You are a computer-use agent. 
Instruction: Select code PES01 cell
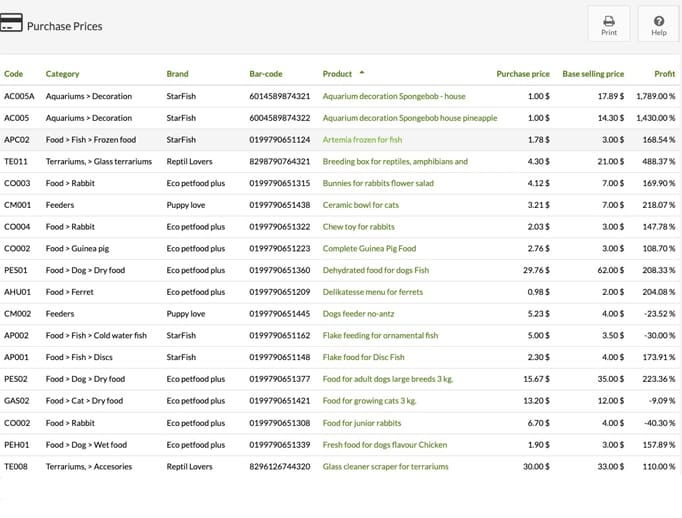coord(16,270)
